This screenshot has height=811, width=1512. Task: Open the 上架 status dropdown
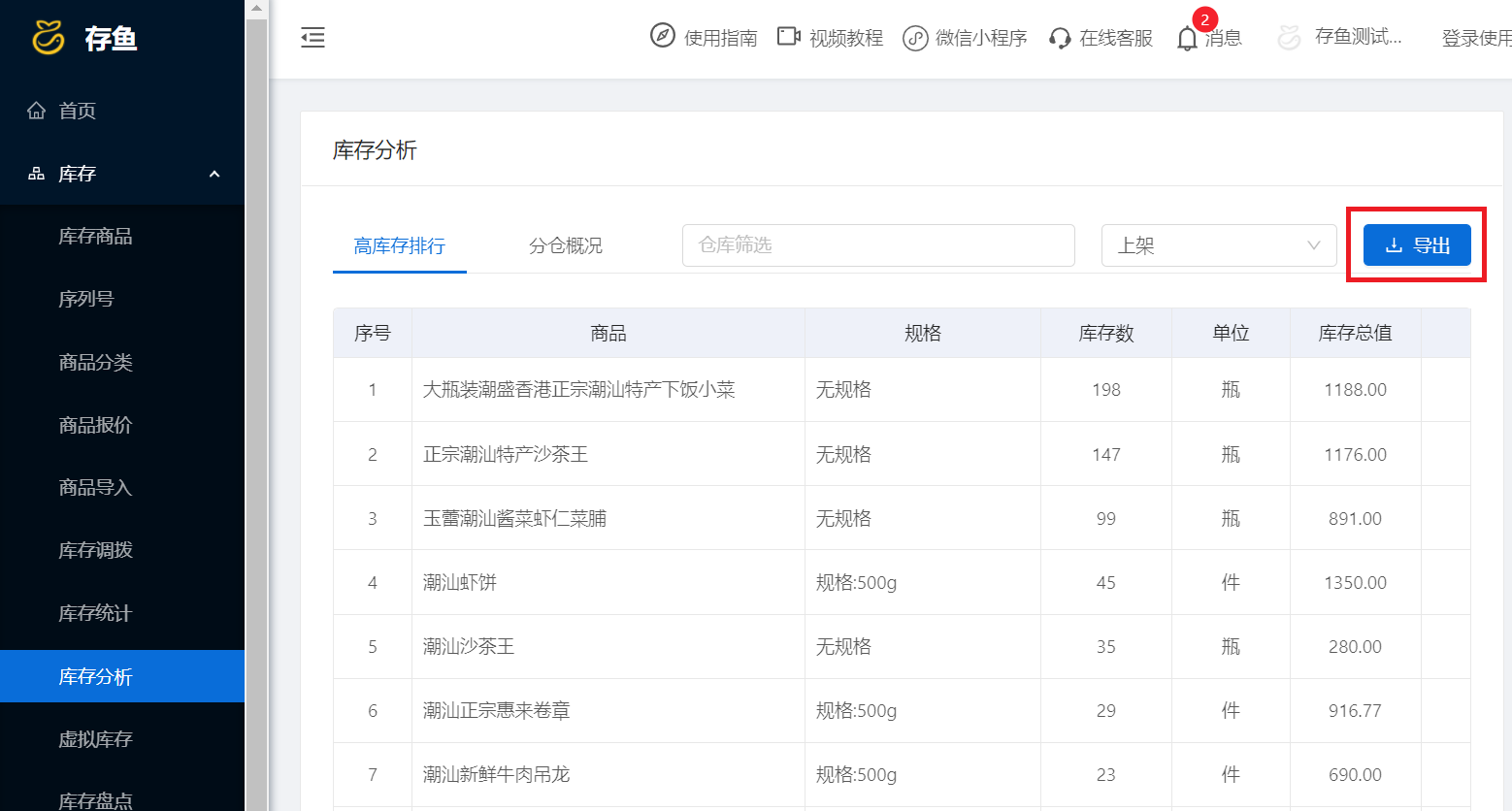pyautogui.click(x=1219, y=245)
